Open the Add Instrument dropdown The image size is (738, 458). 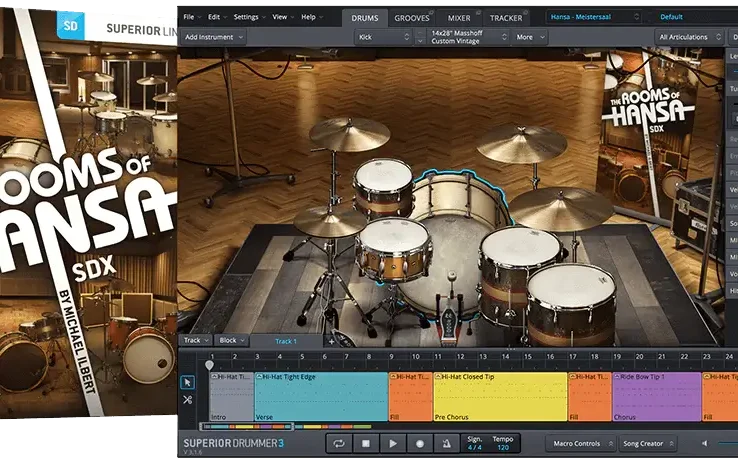coord(214,37)
